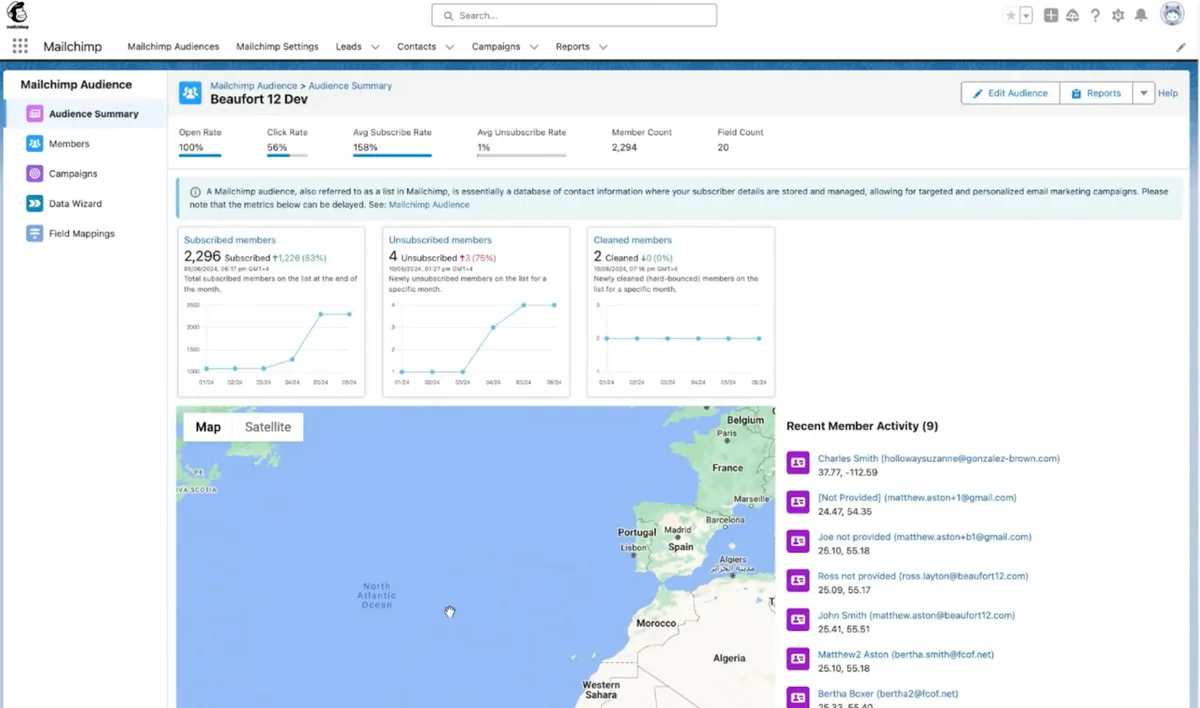The image size is (1200, 708).
Task: Open the dropdown arrow next to the Reports button
Action: 1144,93
